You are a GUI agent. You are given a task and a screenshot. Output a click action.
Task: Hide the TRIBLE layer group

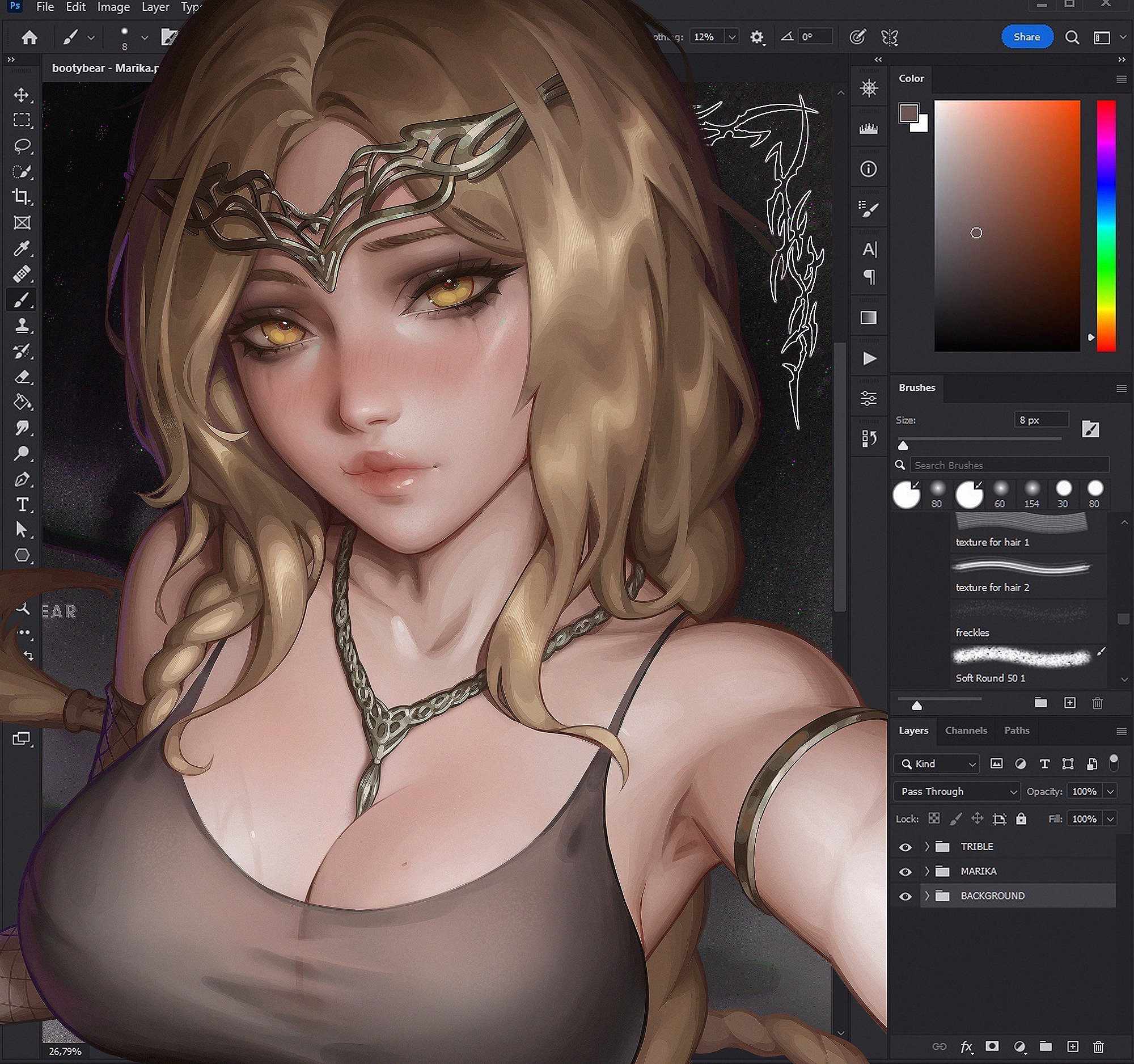(x=905, y=847)
